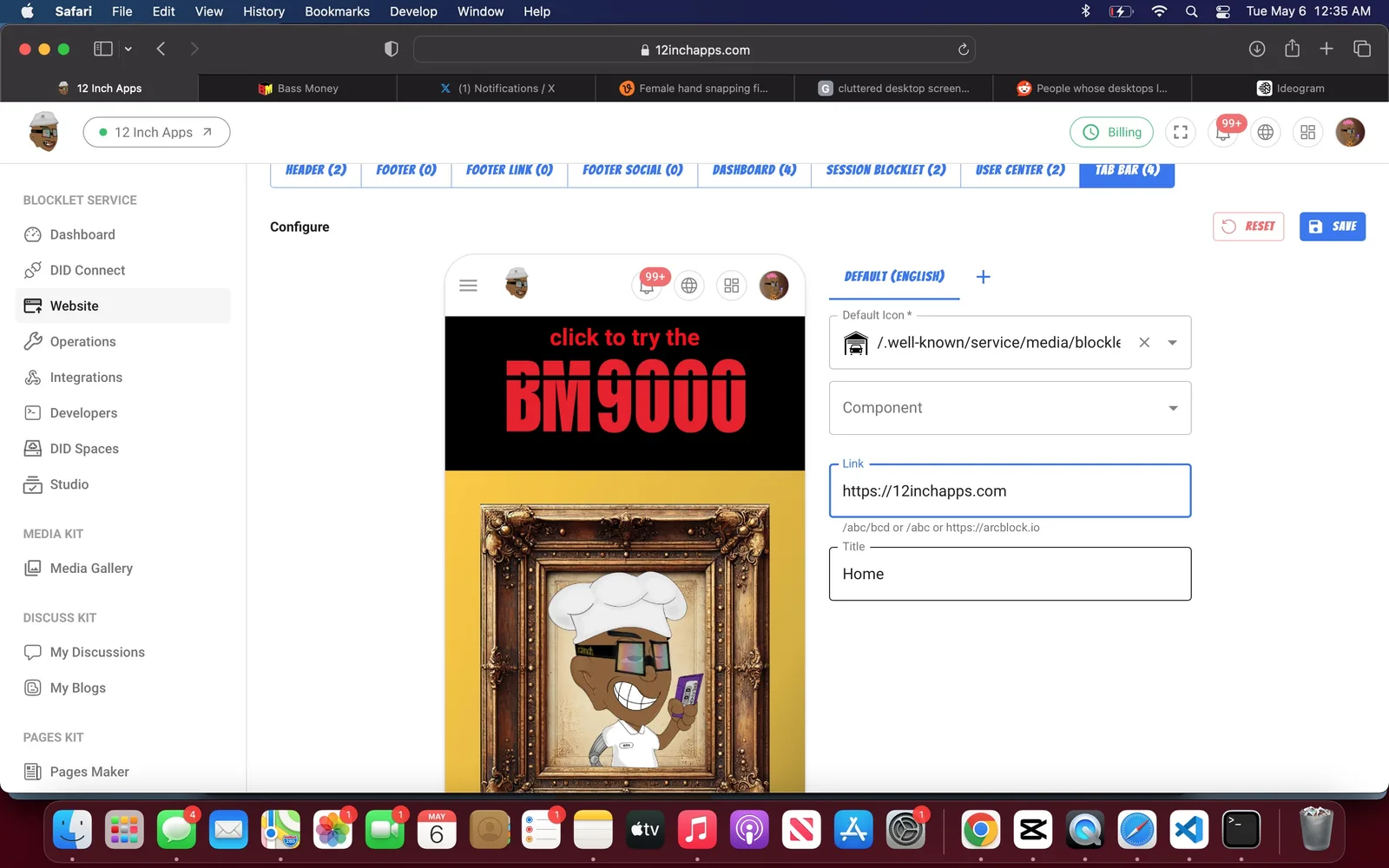Click the Reset button
This screenshot has height=868, width=1389.
1248,227
